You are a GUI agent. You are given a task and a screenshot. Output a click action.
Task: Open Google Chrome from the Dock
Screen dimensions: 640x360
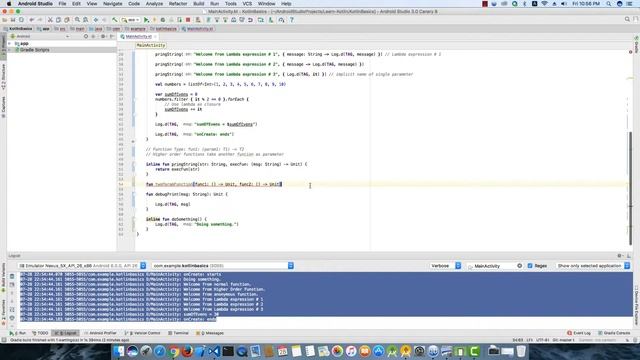click(x=173, y=351)
